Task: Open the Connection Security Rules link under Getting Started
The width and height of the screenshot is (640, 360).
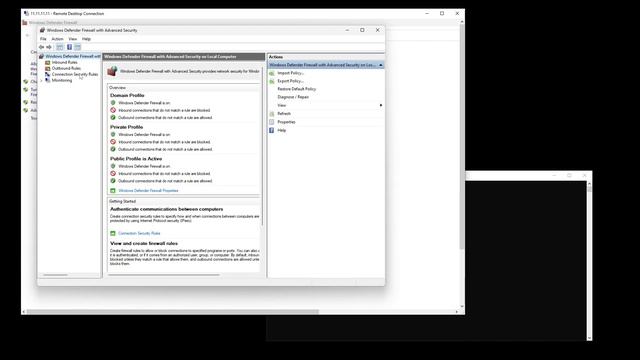Action: point(139,233)
